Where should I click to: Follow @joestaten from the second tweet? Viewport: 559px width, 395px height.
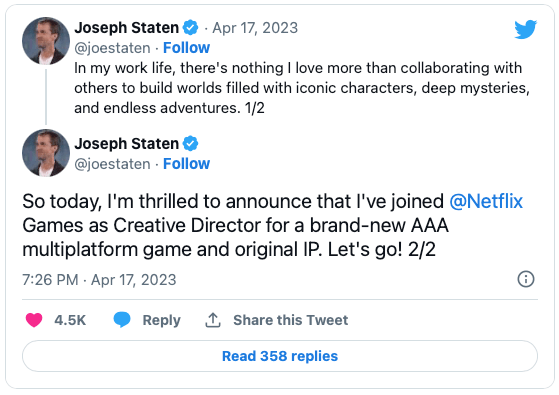(x=186, y=164)
